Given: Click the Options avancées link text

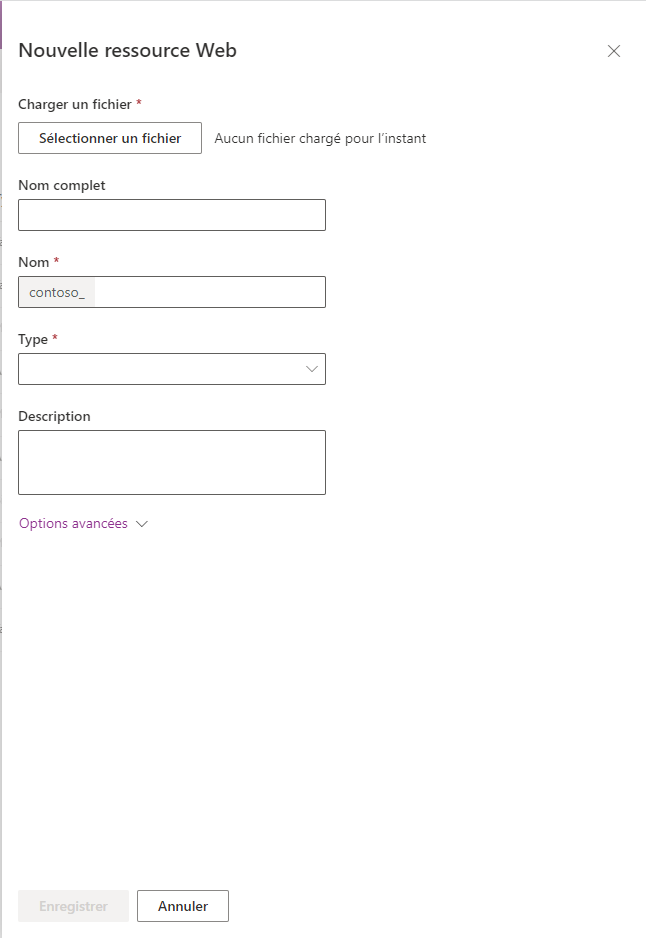Looking at the screenshot, I should coord(72,523).
